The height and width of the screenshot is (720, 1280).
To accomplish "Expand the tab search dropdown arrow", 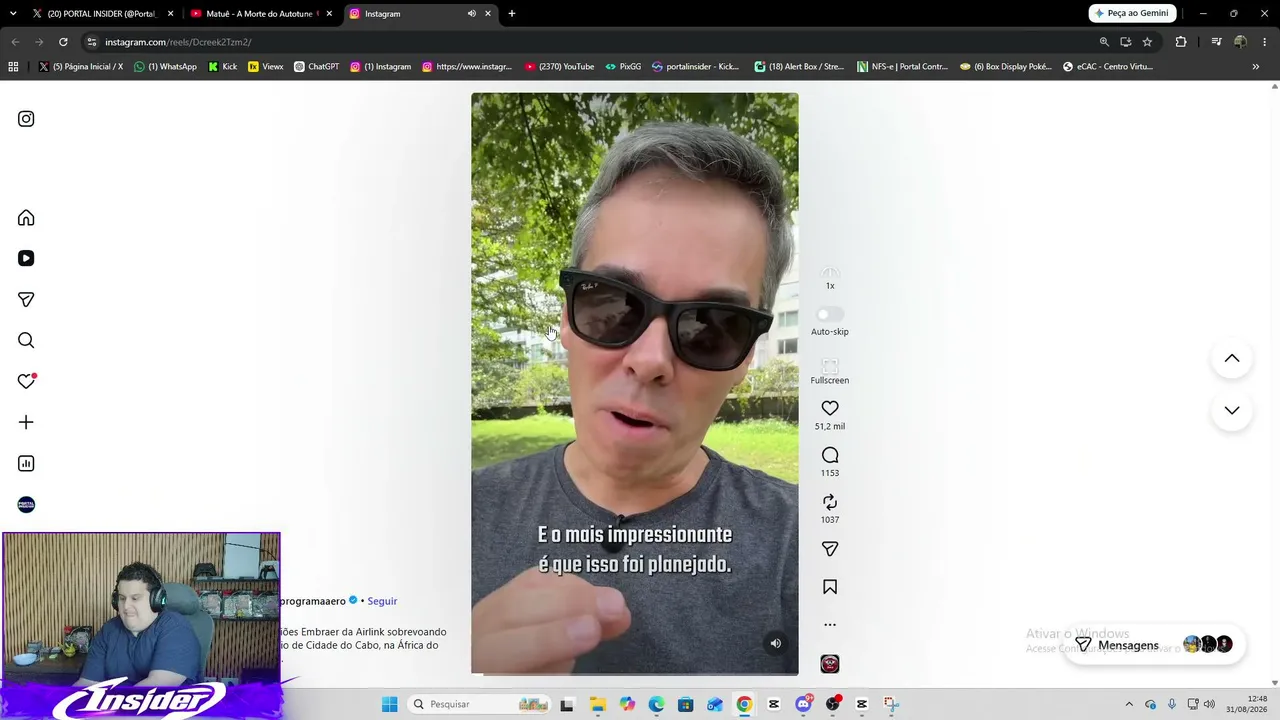I will click(13, 14).
